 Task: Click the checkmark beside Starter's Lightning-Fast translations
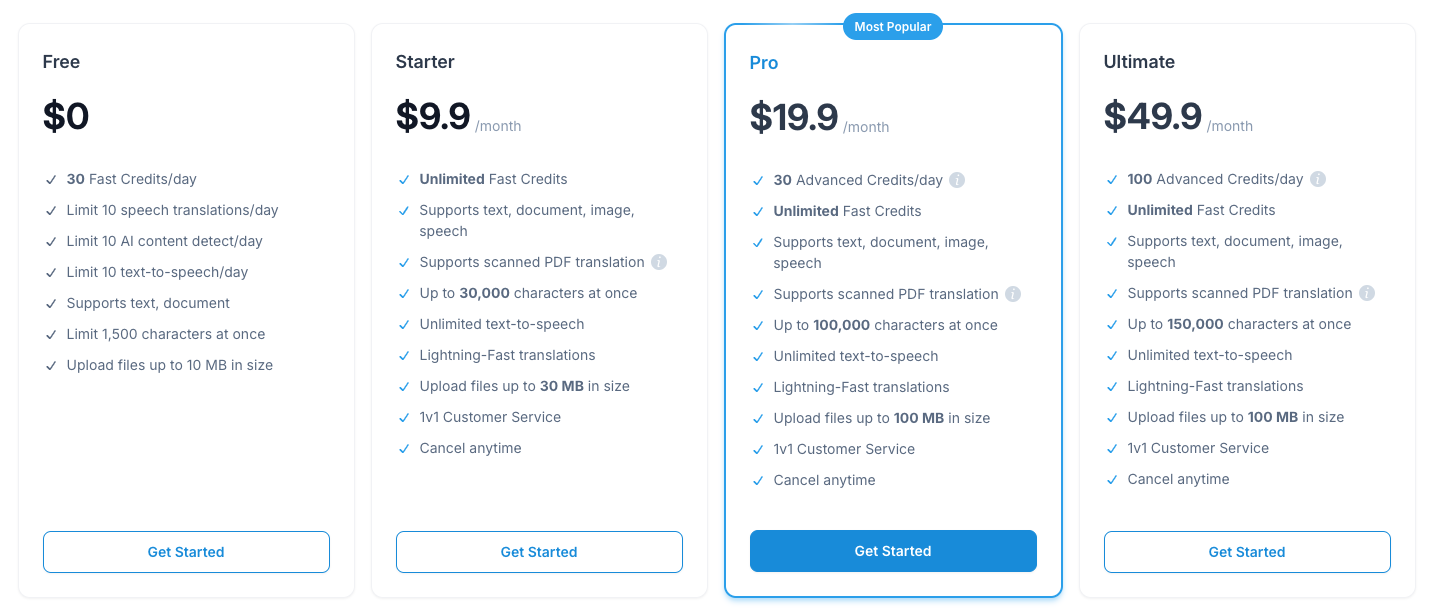(404, 355)
